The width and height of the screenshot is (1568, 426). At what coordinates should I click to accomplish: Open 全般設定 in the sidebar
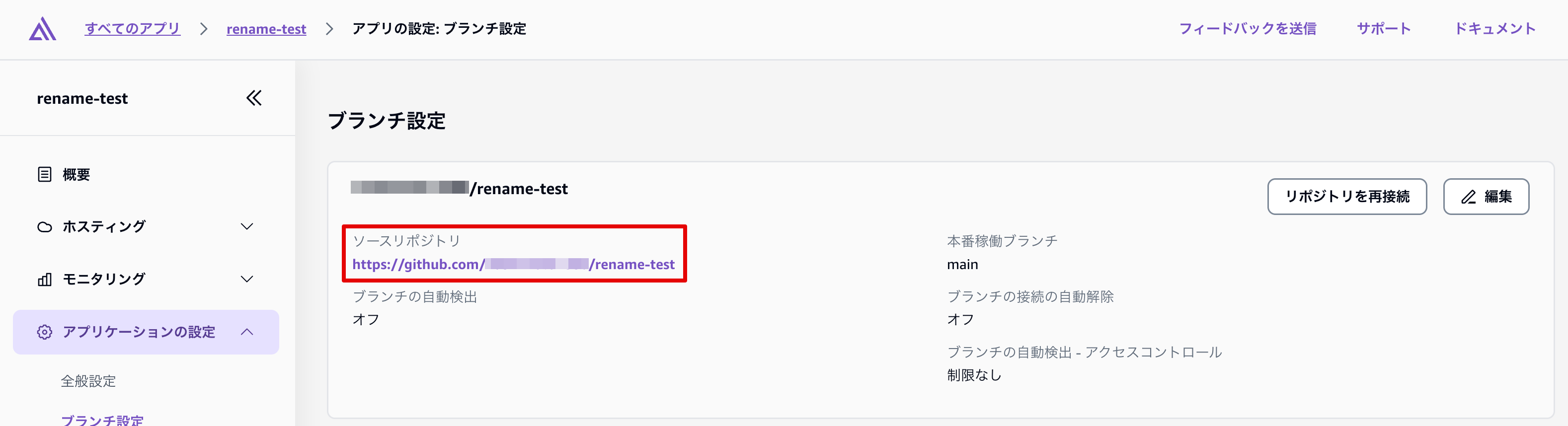tap(88, 381)
